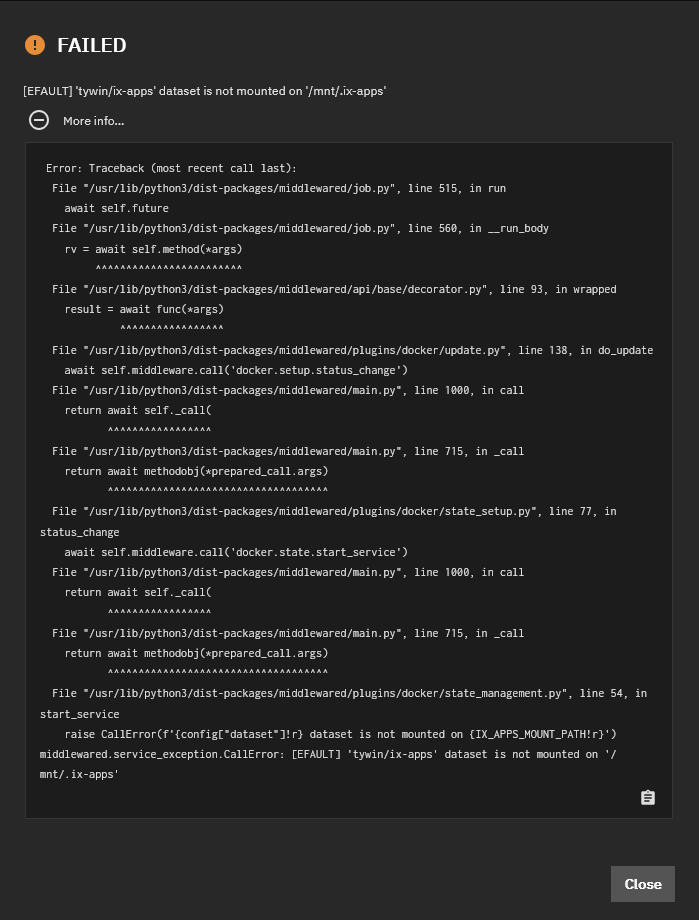Click the "result = await func(*args)" line
The width and height of the screenshot is (699, 920).
144,309
